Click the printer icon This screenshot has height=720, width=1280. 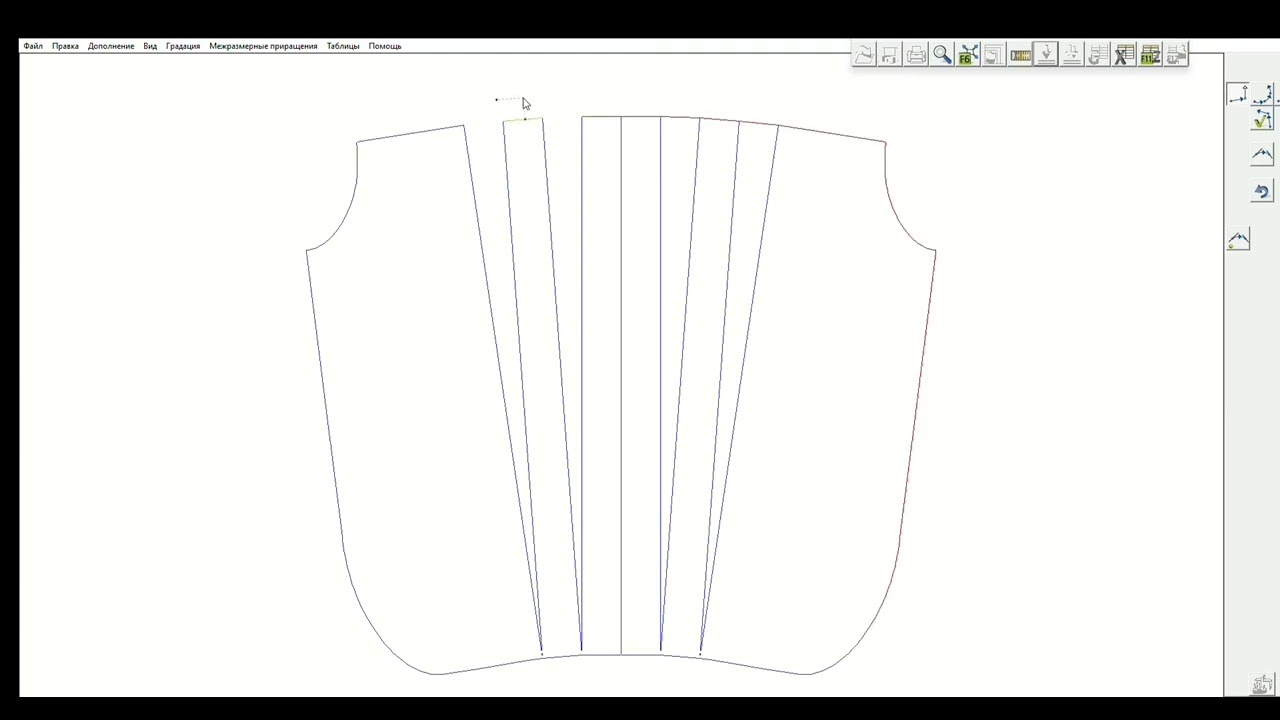coord(916,55)
